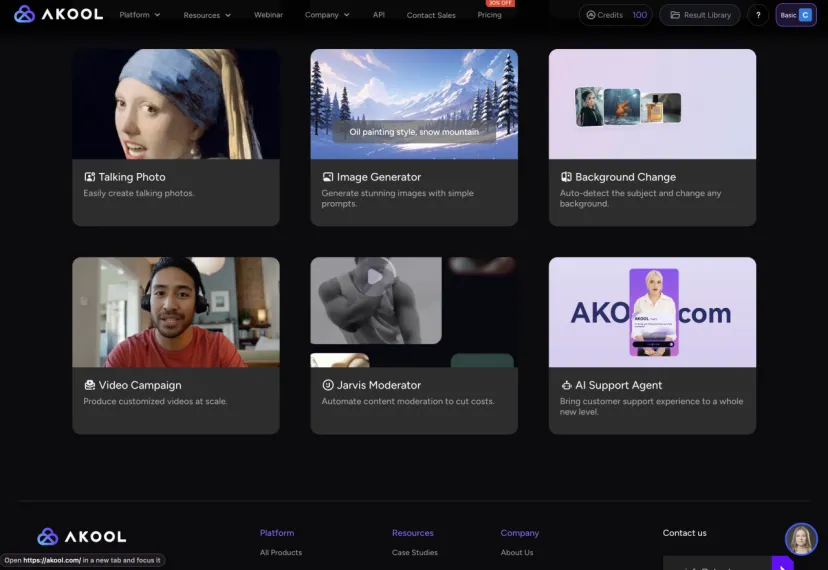Expand the Platform dropdown menu

[140, 15]
